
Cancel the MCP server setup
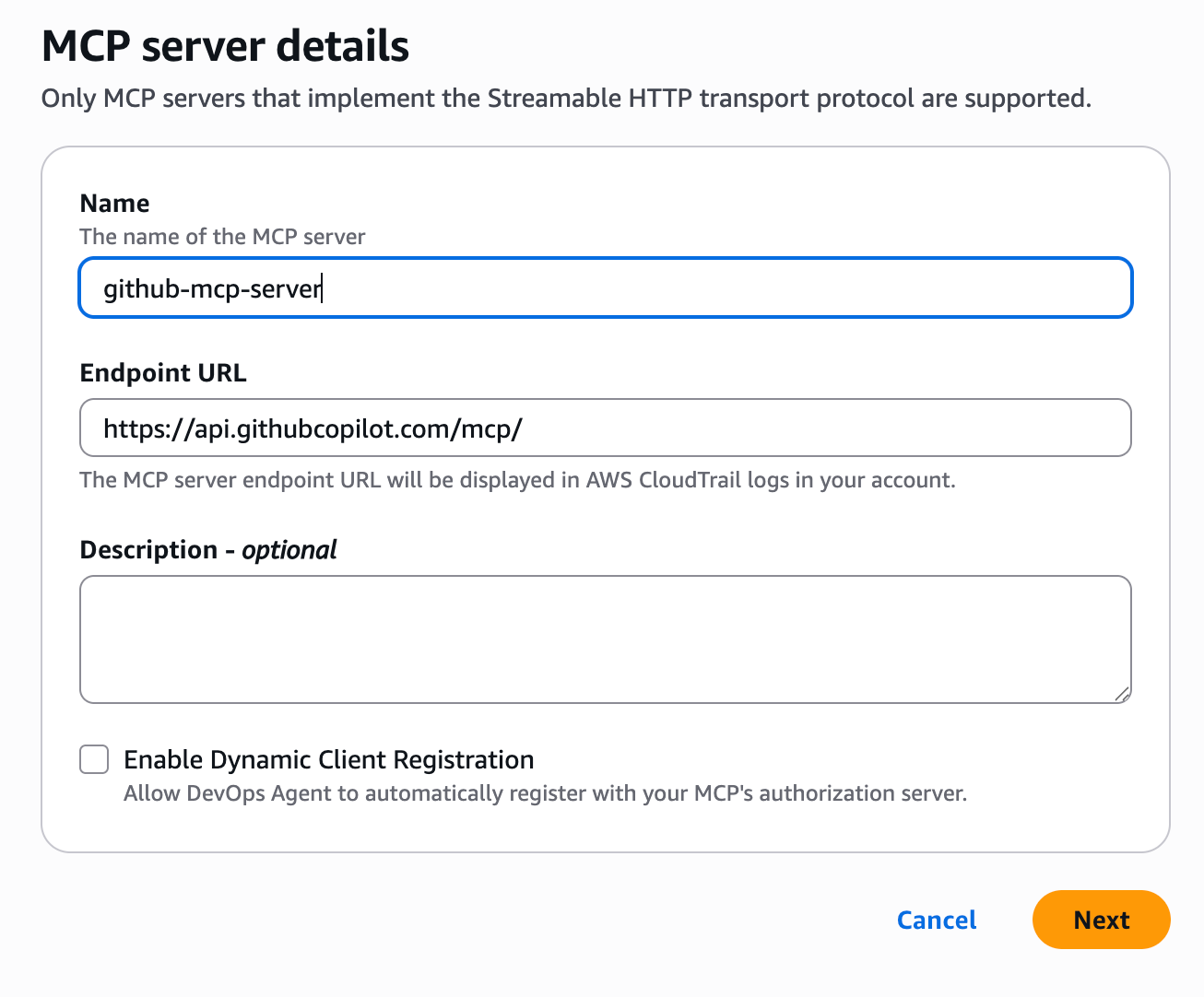[937, 920]
